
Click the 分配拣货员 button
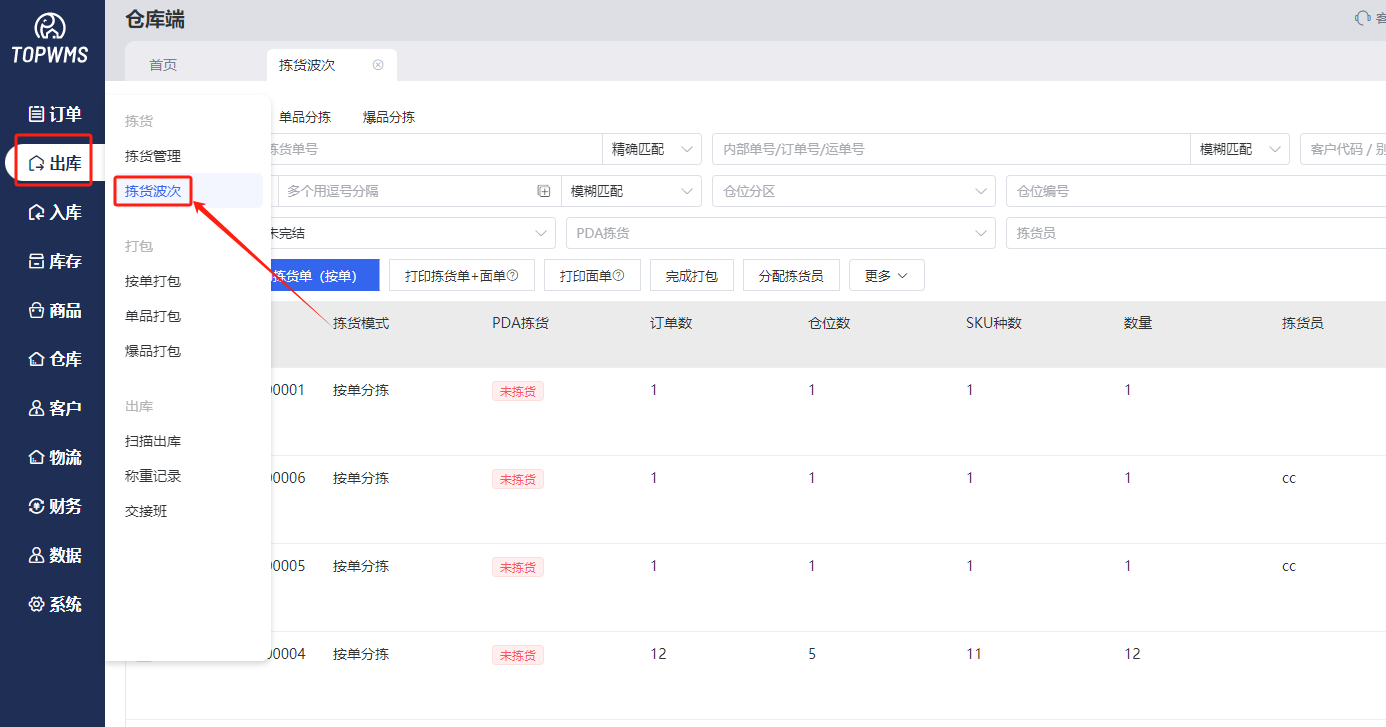point(791,276)
